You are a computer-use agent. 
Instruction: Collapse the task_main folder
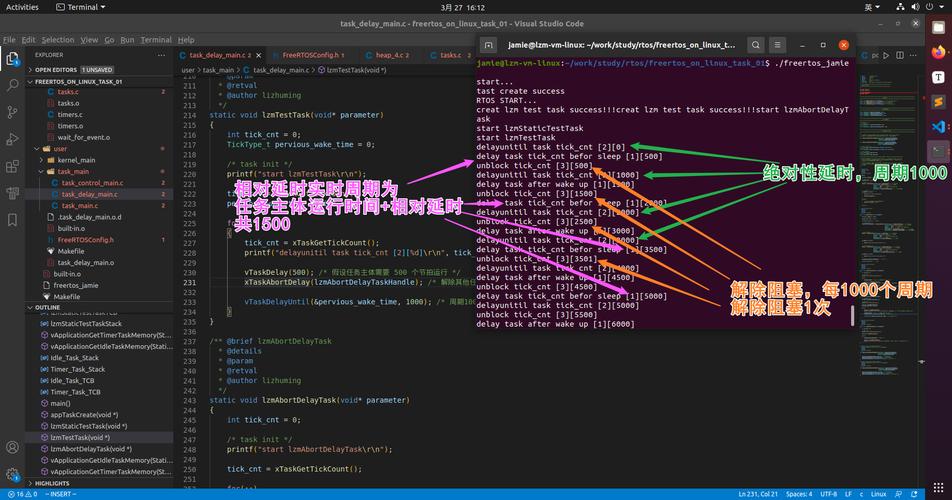[x=73, y=172]
